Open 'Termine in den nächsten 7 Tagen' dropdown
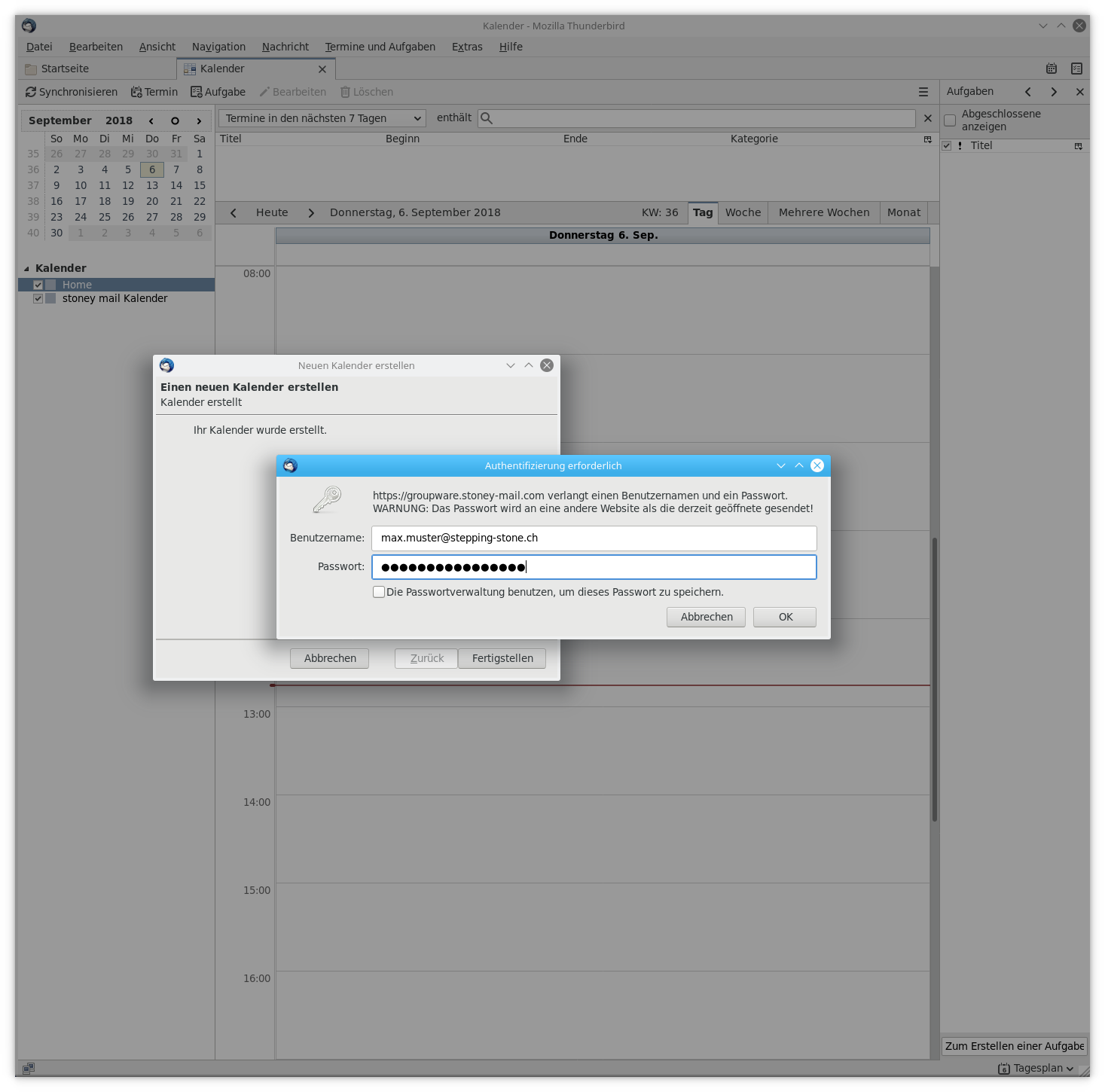This screenshot has width=1105, height=1092. pyautogui.click(x=322, y=118)
